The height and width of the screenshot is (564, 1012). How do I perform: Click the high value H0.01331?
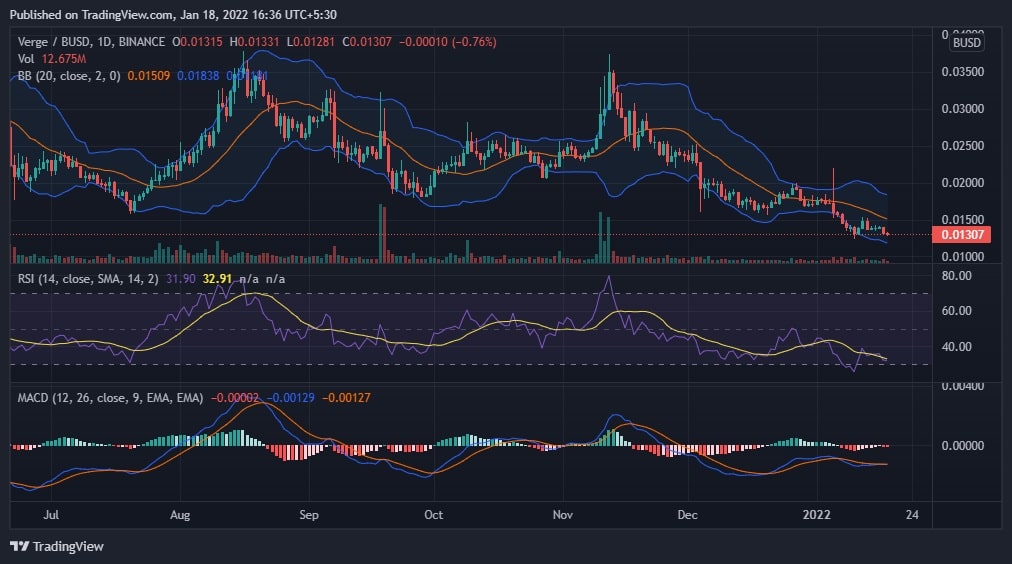click(254, 42)
